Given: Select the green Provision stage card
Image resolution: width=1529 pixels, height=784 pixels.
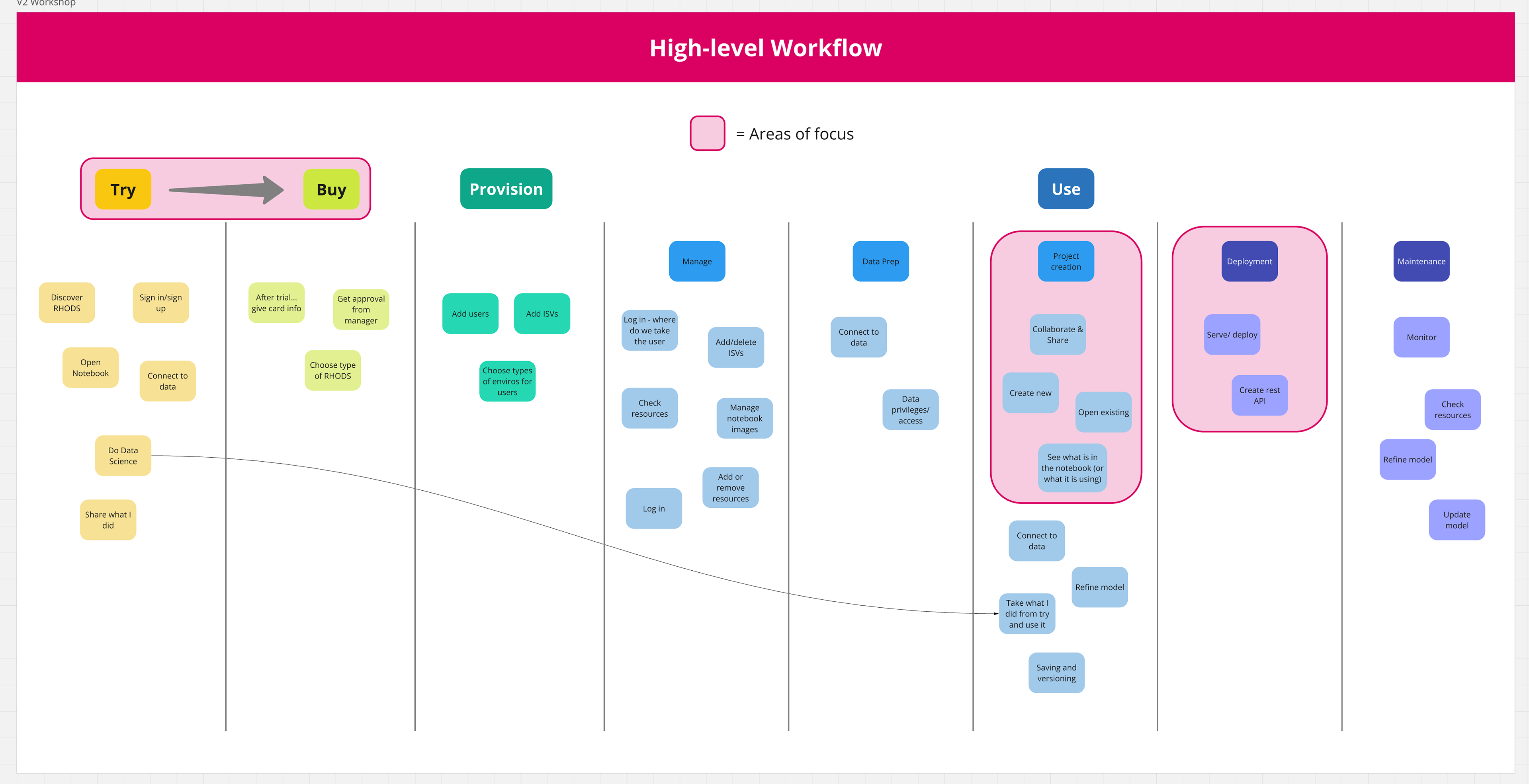Looking at the screenshot, I should 506,189.
